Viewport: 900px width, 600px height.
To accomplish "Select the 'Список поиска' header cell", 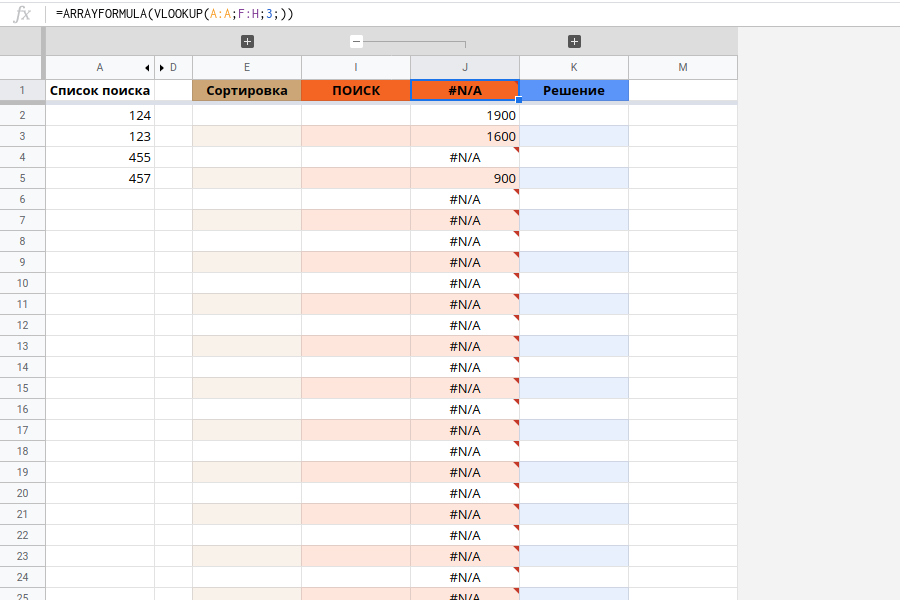I will click(100, 90).
